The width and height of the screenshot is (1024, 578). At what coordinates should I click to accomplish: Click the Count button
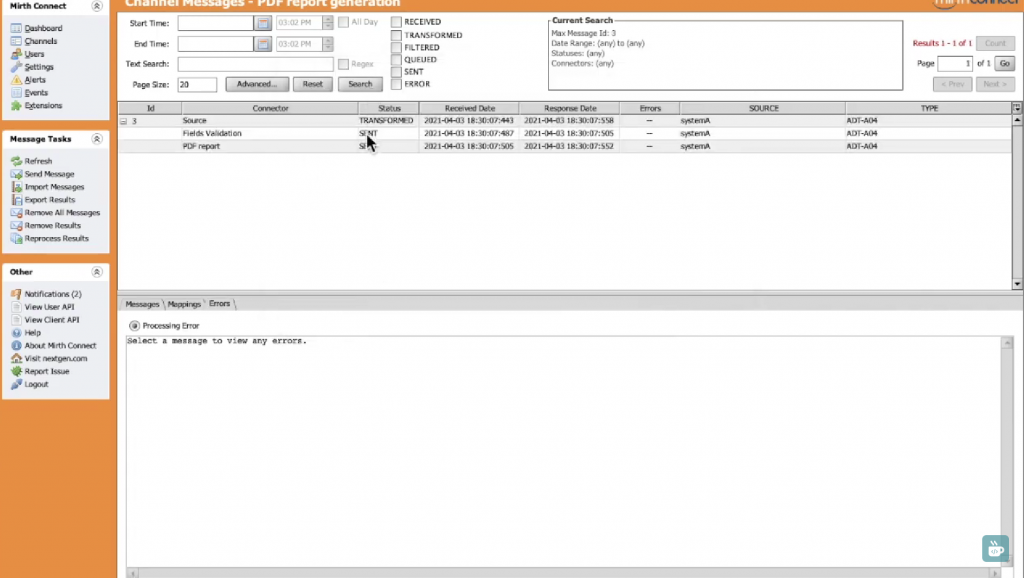point(995,43)
